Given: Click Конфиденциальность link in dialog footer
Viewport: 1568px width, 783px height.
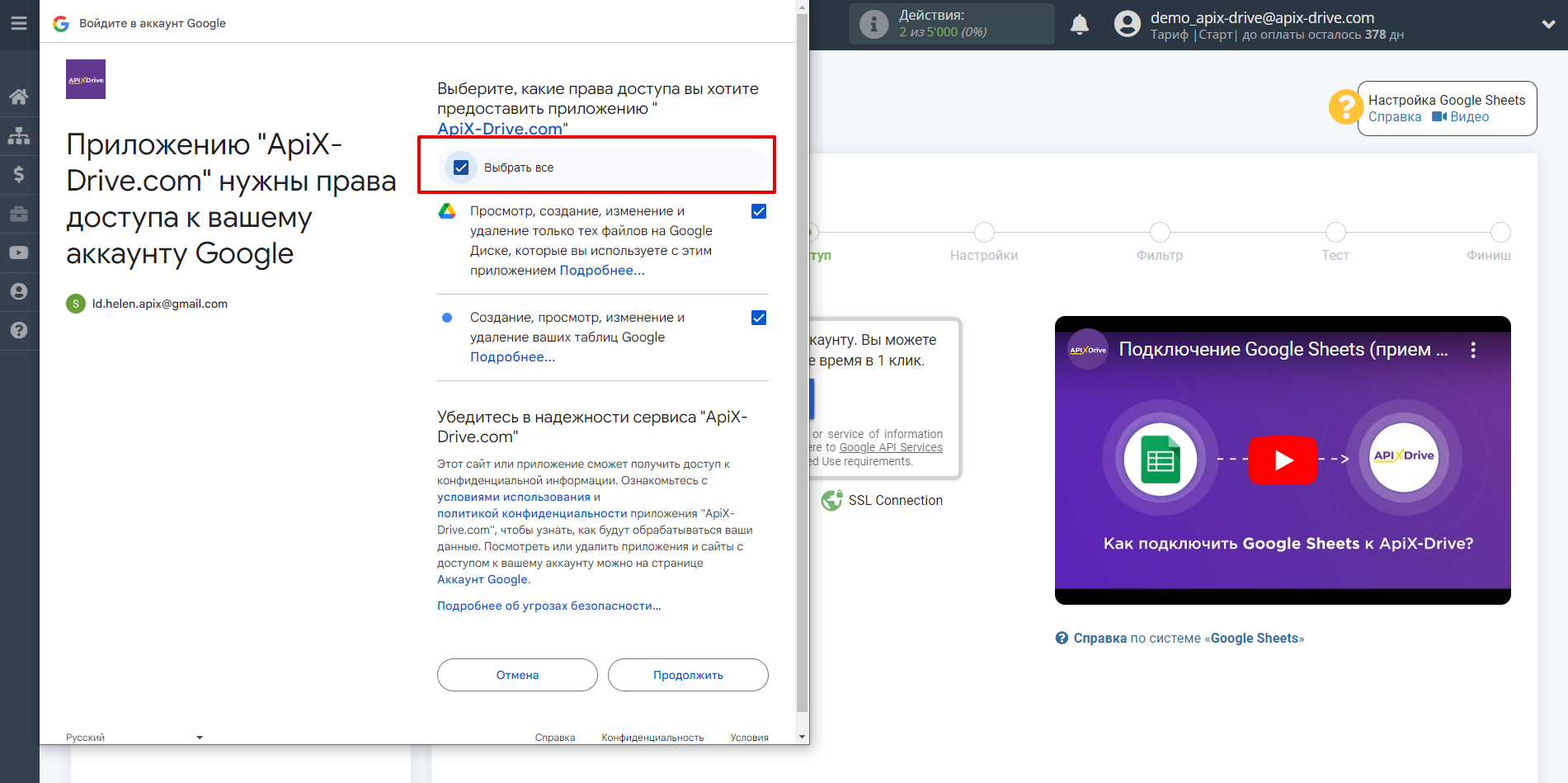Looking at the screenshot, I should [x=652, y=738].
